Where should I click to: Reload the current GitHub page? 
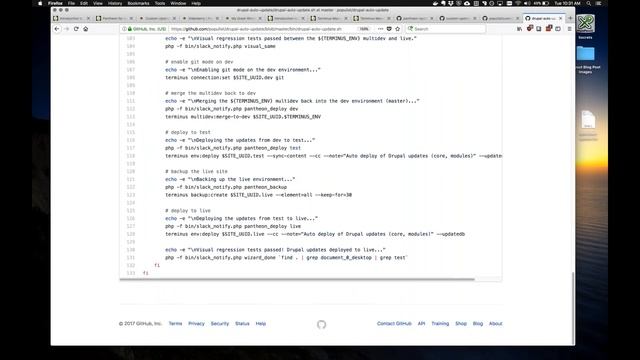[x=76, y=29]
